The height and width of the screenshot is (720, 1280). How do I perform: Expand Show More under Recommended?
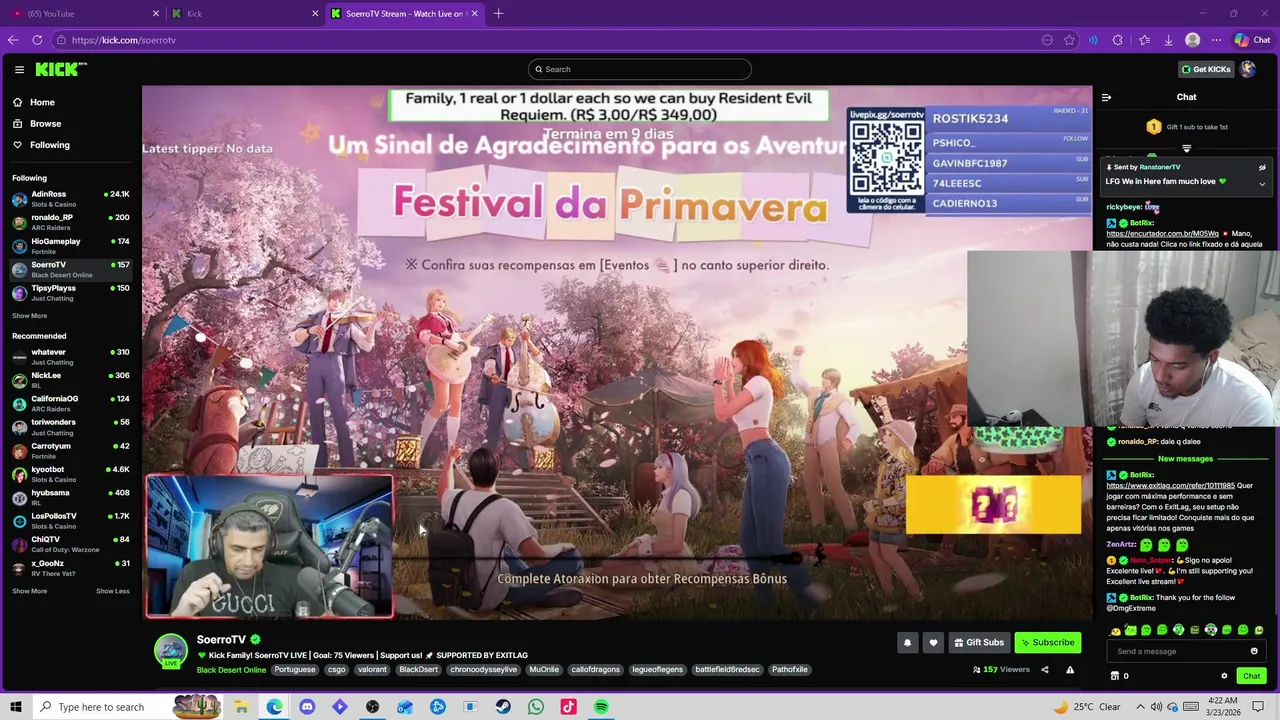tap(29, 591)
